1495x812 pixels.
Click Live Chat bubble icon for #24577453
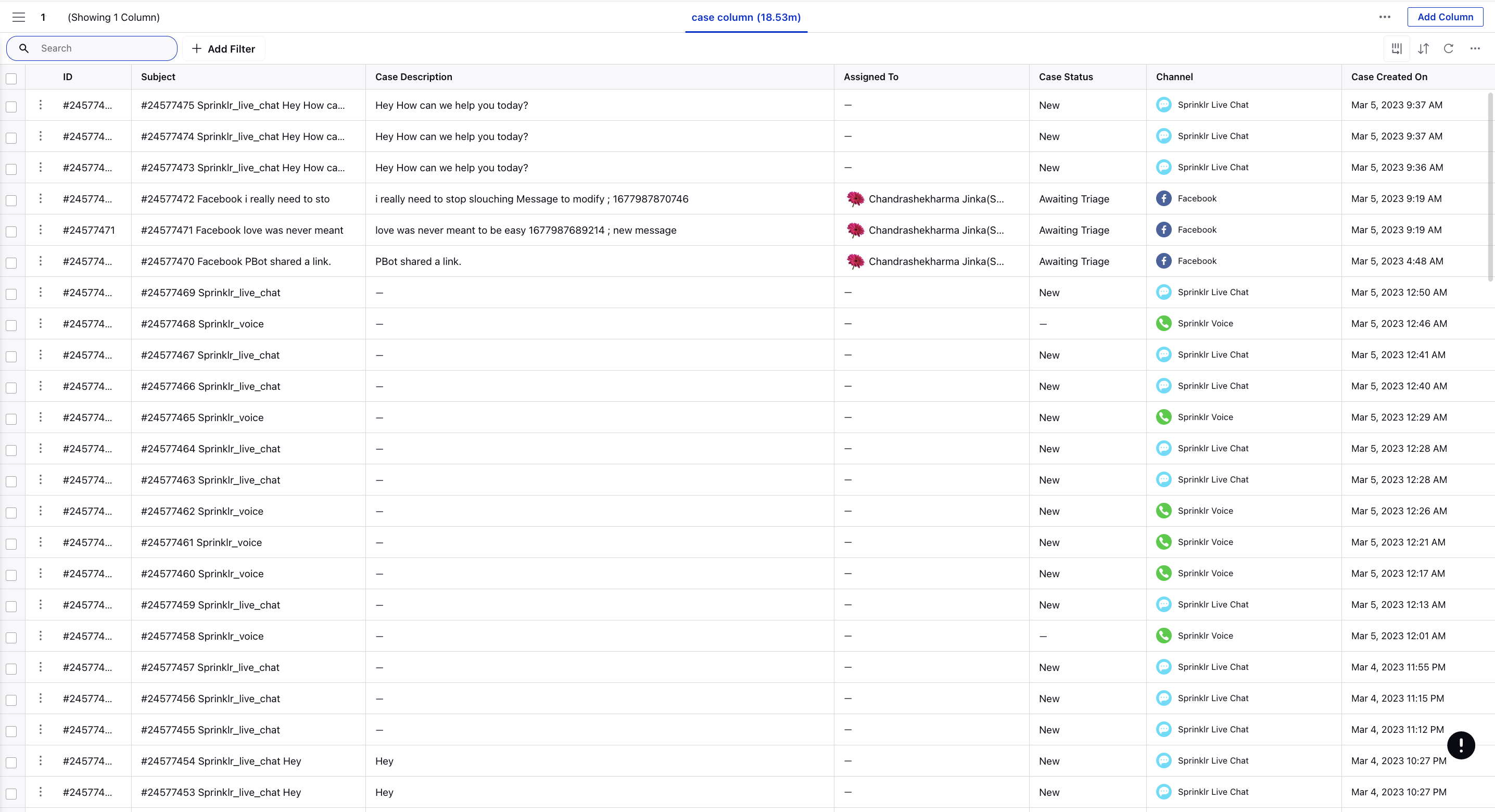pos(1163,792)
